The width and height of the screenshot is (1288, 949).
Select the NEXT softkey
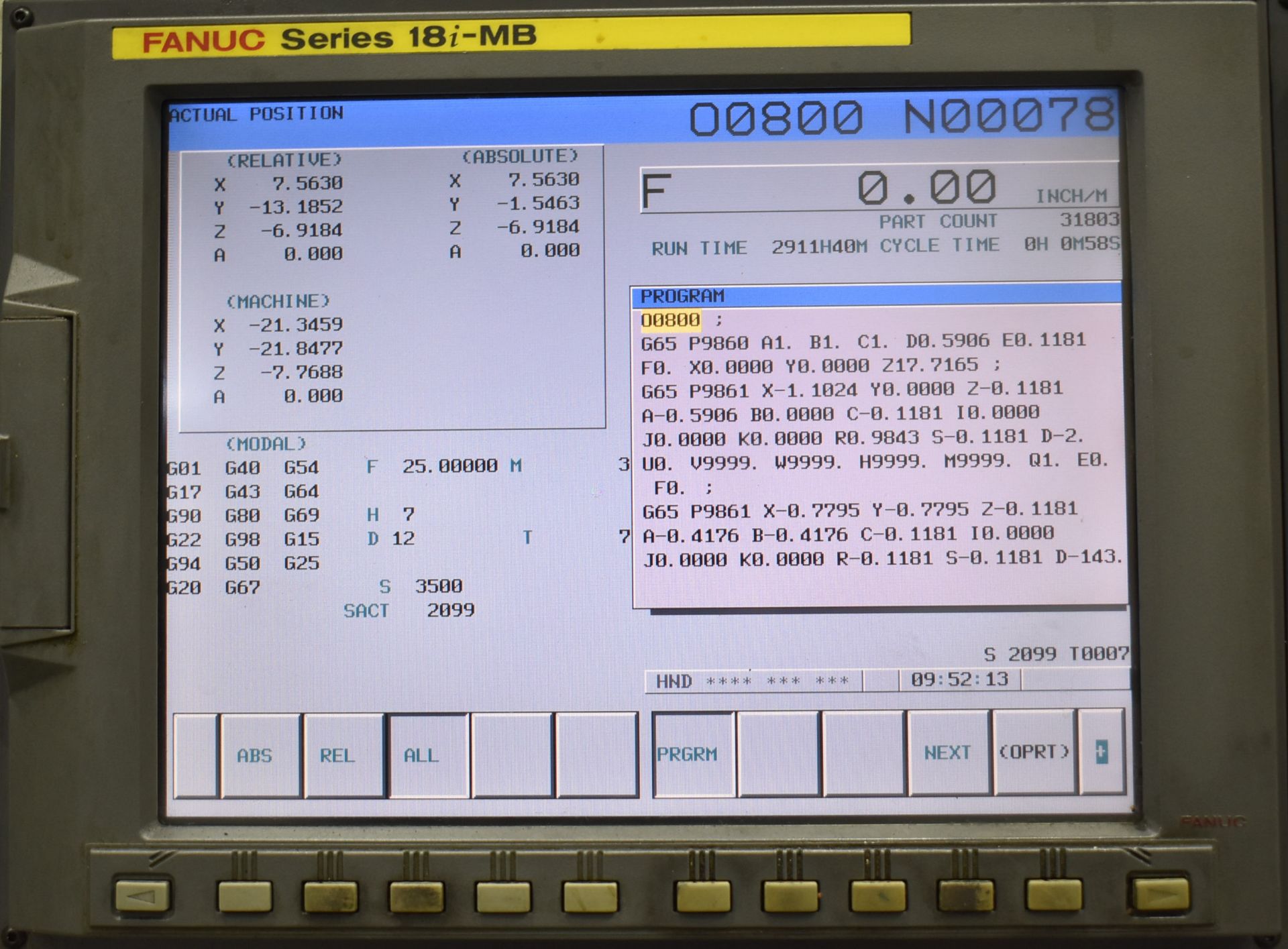tap(948, 752)
